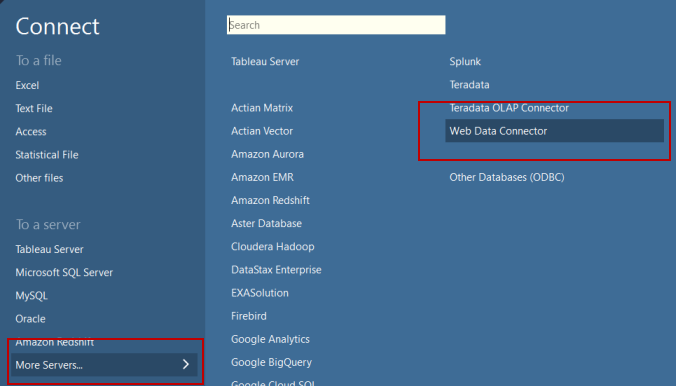Open the Text File connection
The image size is (676, 386).
pos(34,108)
